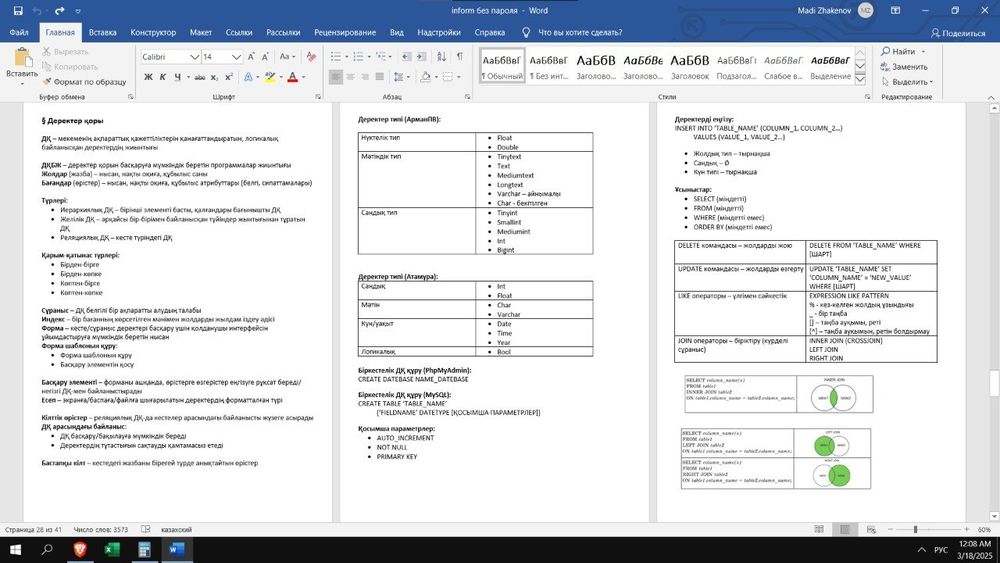Toggle bold (Ж) formatting

coord(148,77)
